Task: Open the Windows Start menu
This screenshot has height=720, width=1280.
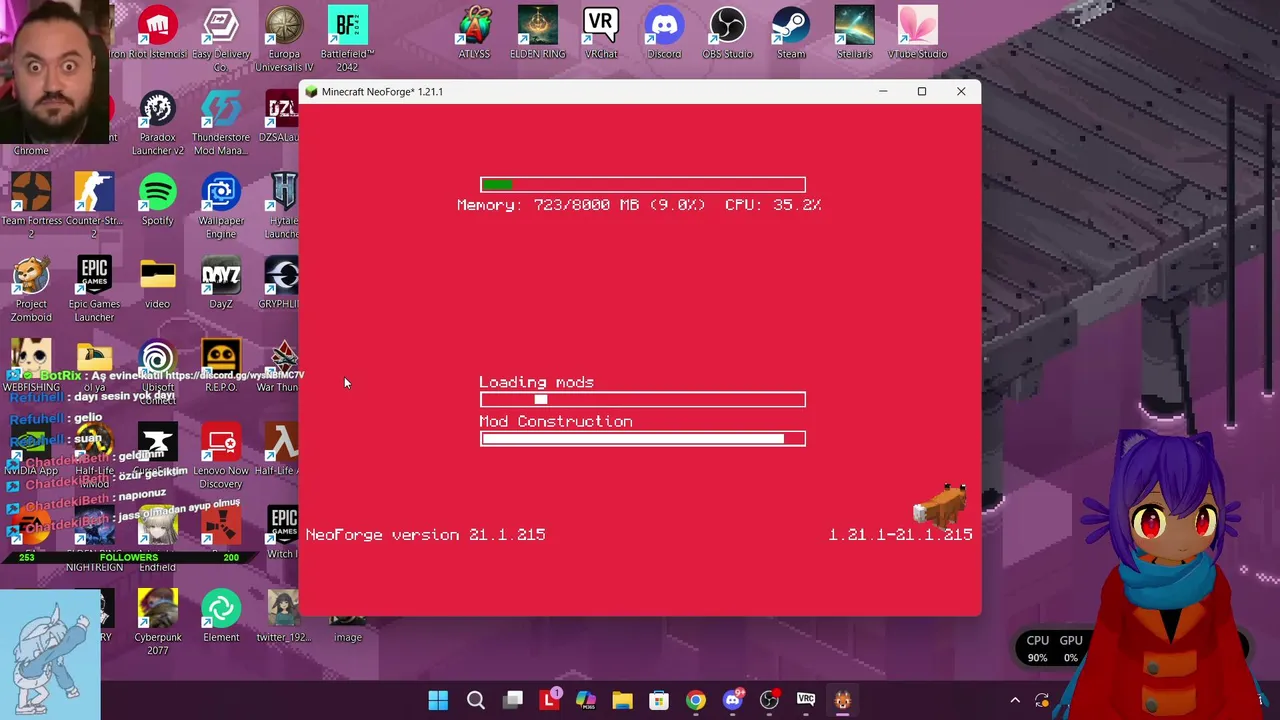Action: (x=438, y=700)
